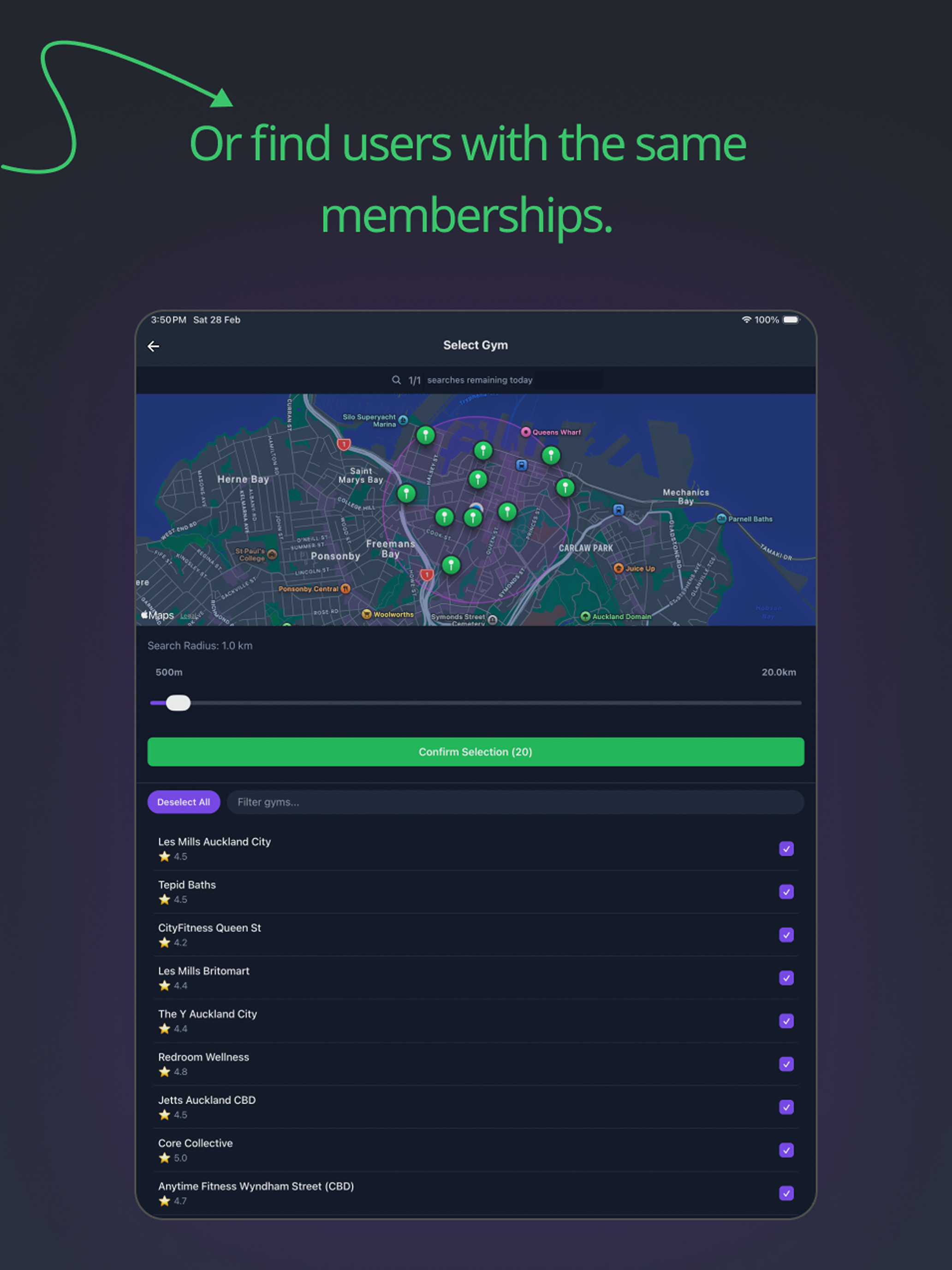Viewport: 952px width, 1270px height.
Task: Select southernmost green gym pin near Howe St
Action: 451,565
